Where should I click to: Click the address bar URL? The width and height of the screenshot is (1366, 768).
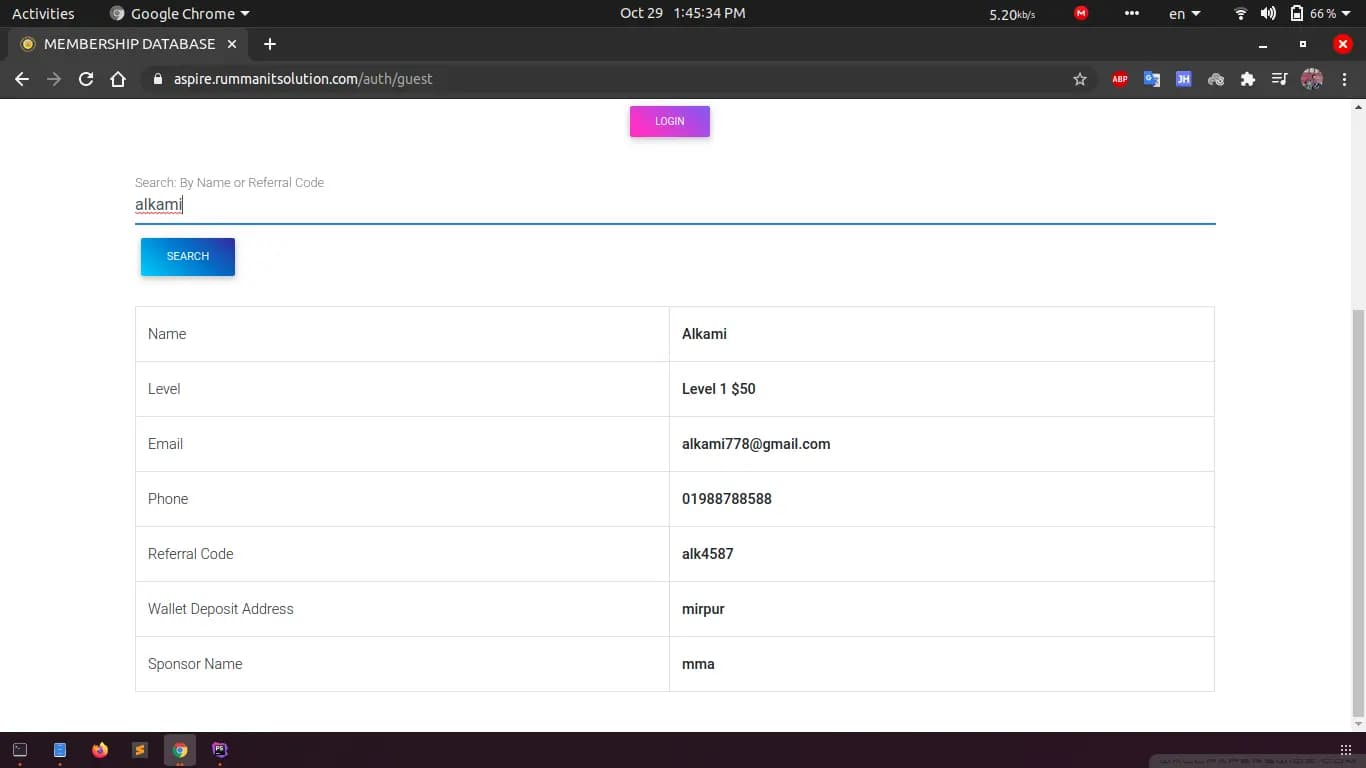point(303,79)
